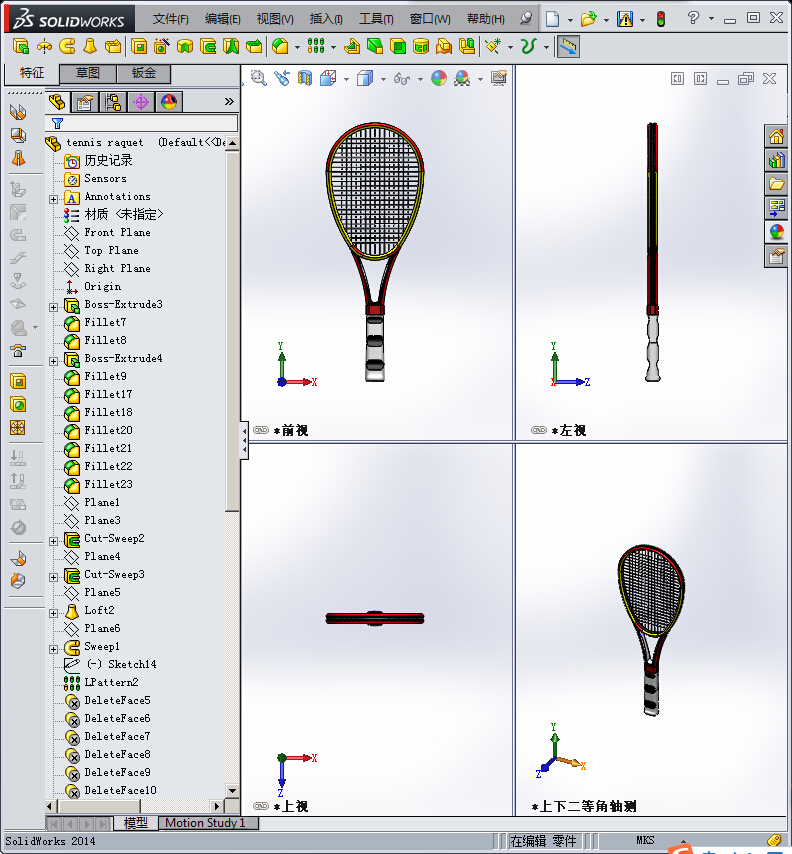The image size is (792, 854).
Task: Select Front Plane in the tree
Action: tap(117, 233)
